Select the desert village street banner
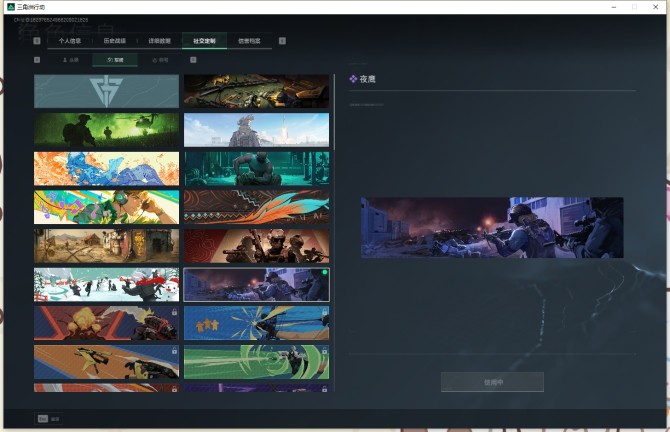Viewport: 670px width, 432px height. [106, 246]
